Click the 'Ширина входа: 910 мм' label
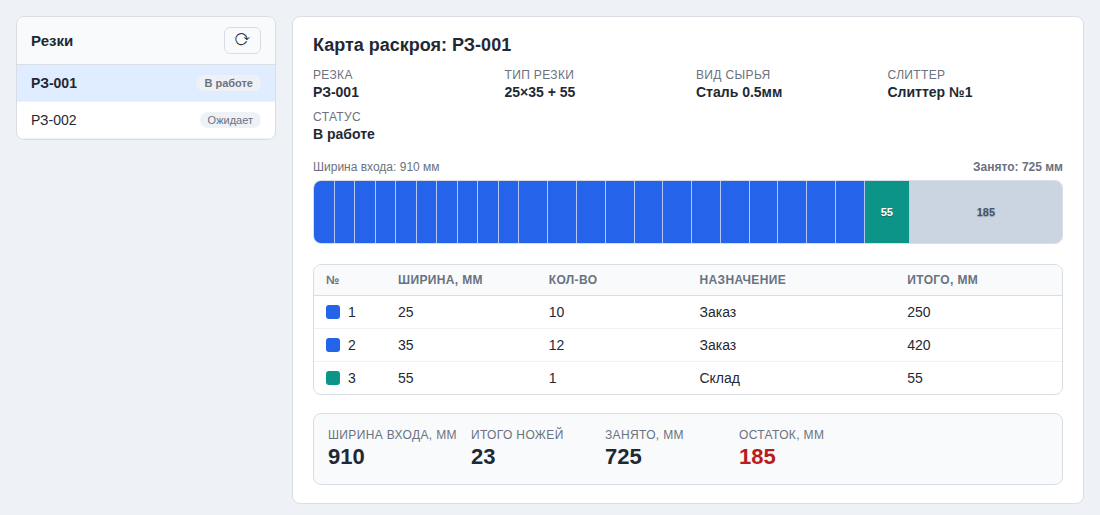Screen dimensions: 1100x515 click(376, 167)
